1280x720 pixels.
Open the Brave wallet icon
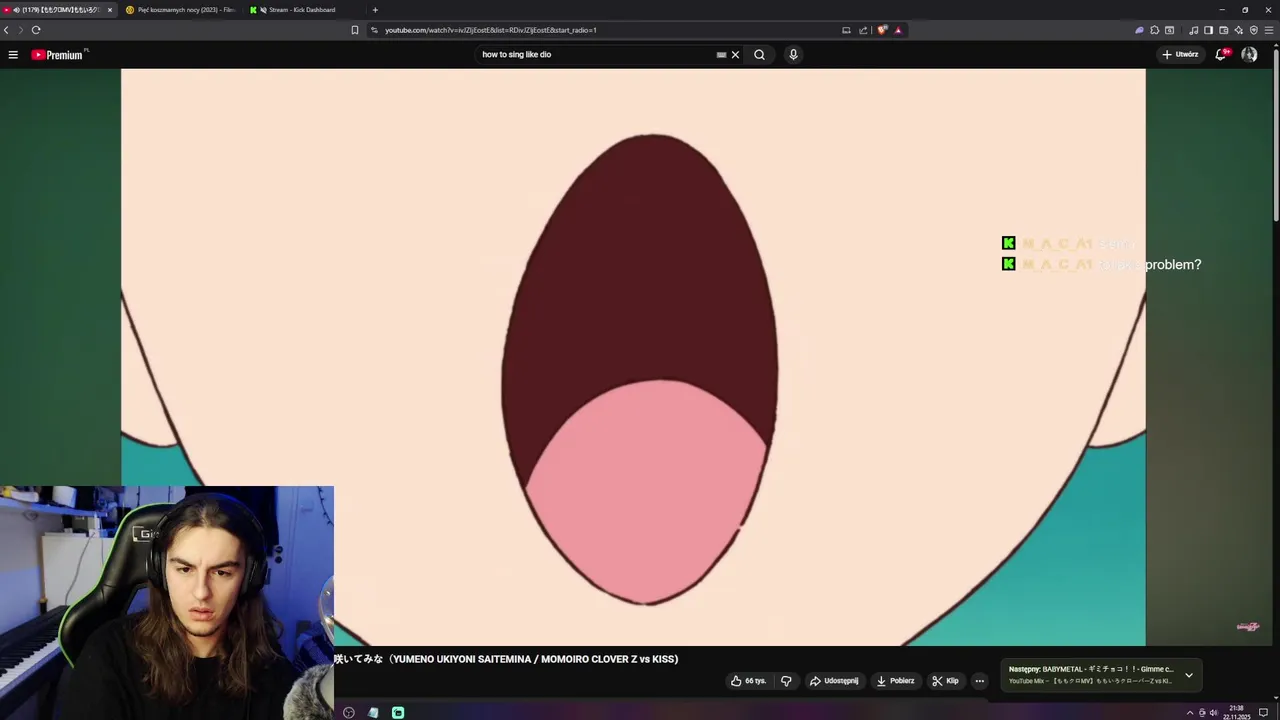click(x=1223, y=30)
